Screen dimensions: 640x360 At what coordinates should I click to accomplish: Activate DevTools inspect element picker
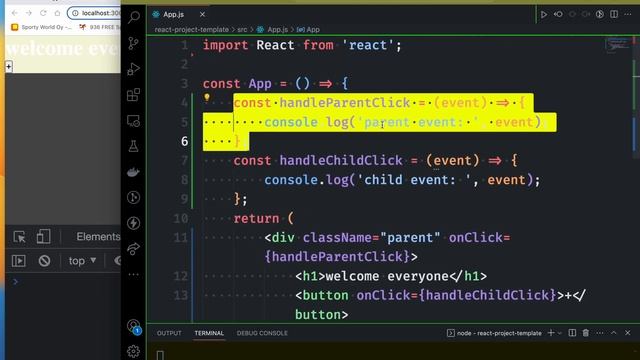19,237
